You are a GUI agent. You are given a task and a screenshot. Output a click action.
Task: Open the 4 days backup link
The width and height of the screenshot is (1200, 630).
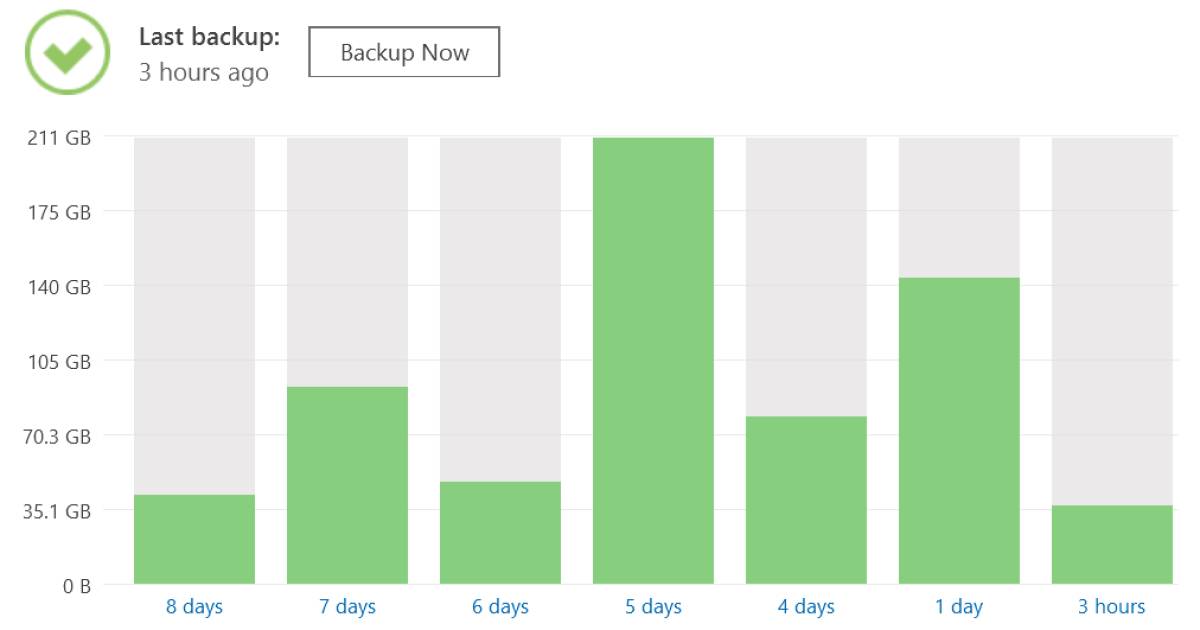(806, 607)
